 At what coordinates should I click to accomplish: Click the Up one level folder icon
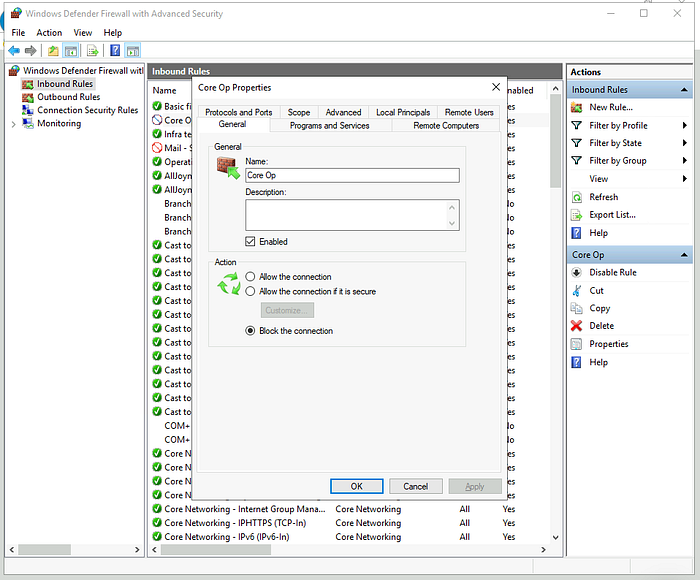coord(53,51)
